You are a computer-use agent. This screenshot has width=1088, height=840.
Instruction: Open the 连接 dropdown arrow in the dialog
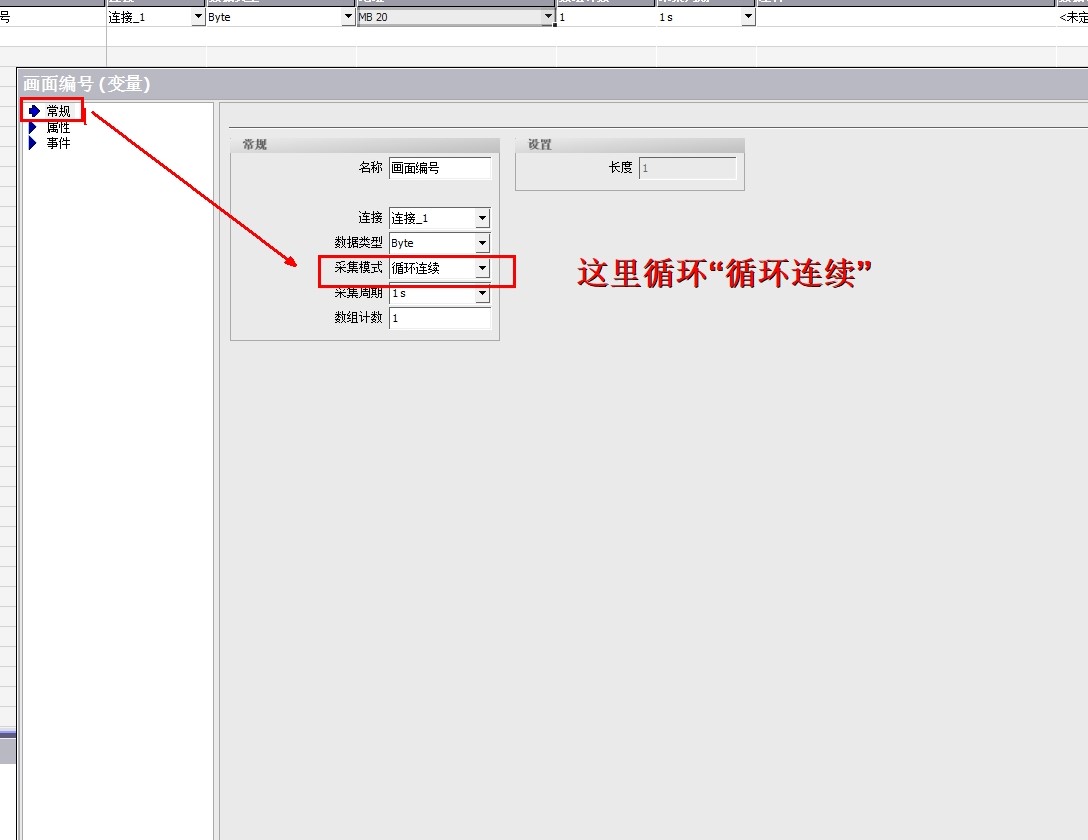(x=482, y=217)
